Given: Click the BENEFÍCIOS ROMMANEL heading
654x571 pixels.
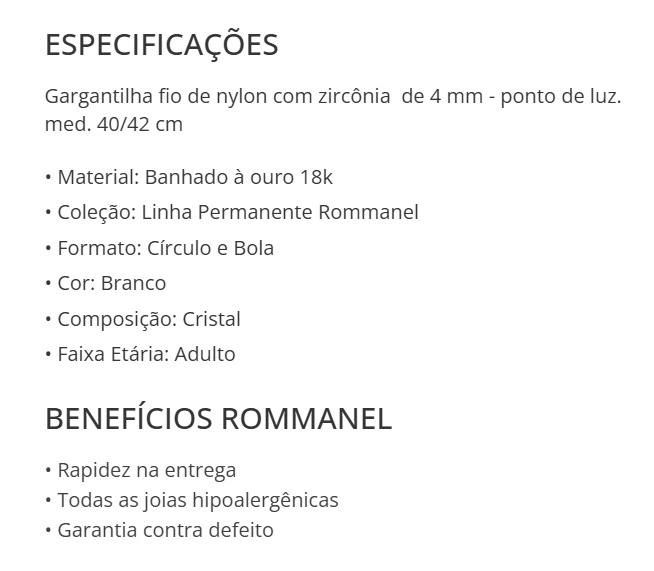Looking at the screenshot, I should coord(218,418).
